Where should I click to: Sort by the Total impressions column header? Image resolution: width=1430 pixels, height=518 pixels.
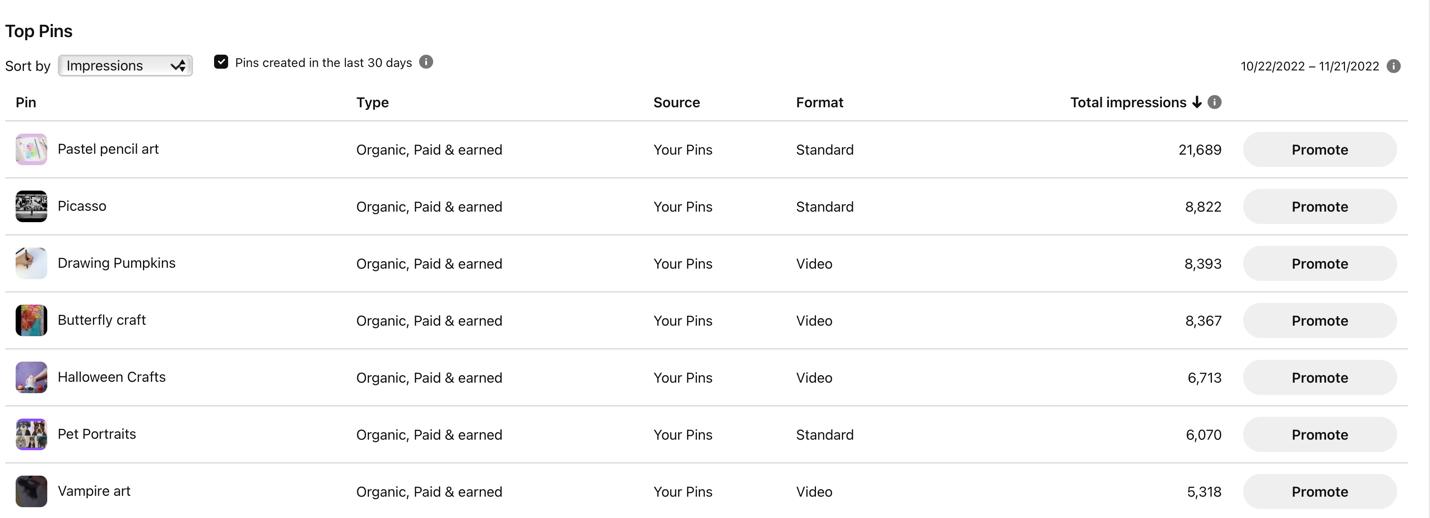click(x=1127, y=102)
